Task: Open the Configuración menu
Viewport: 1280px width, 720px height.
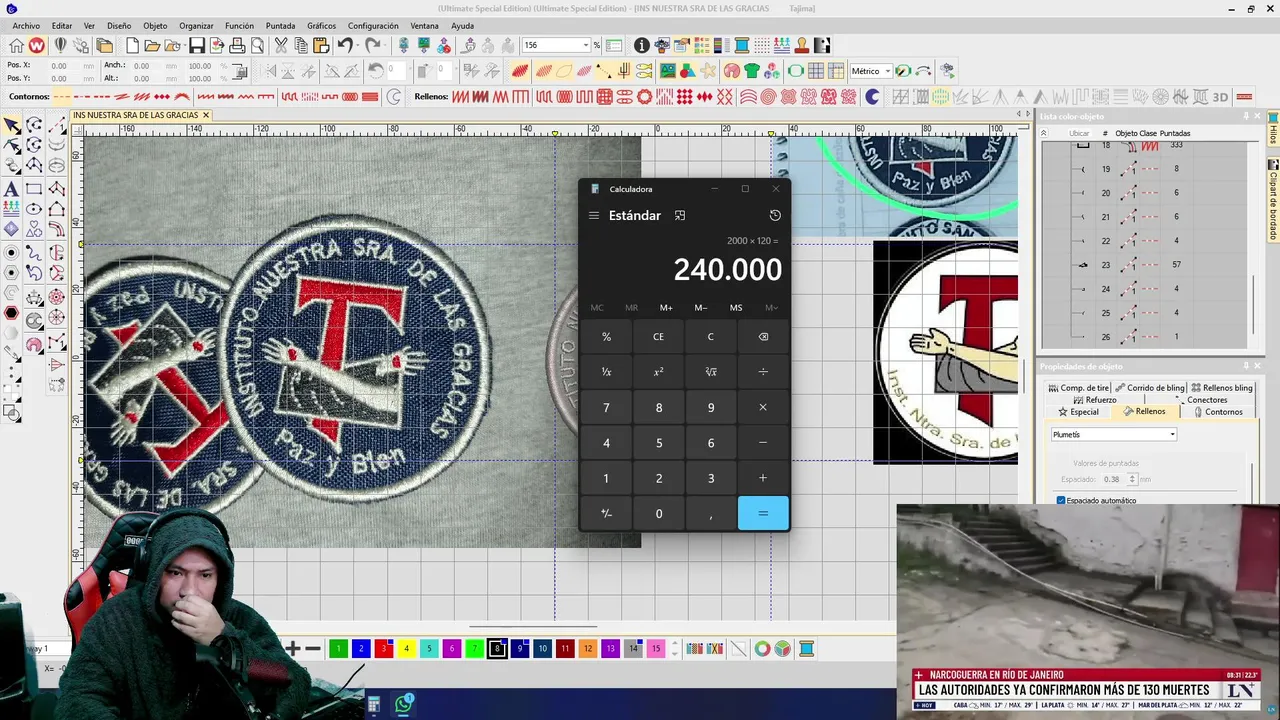Action: coord(373,26)
